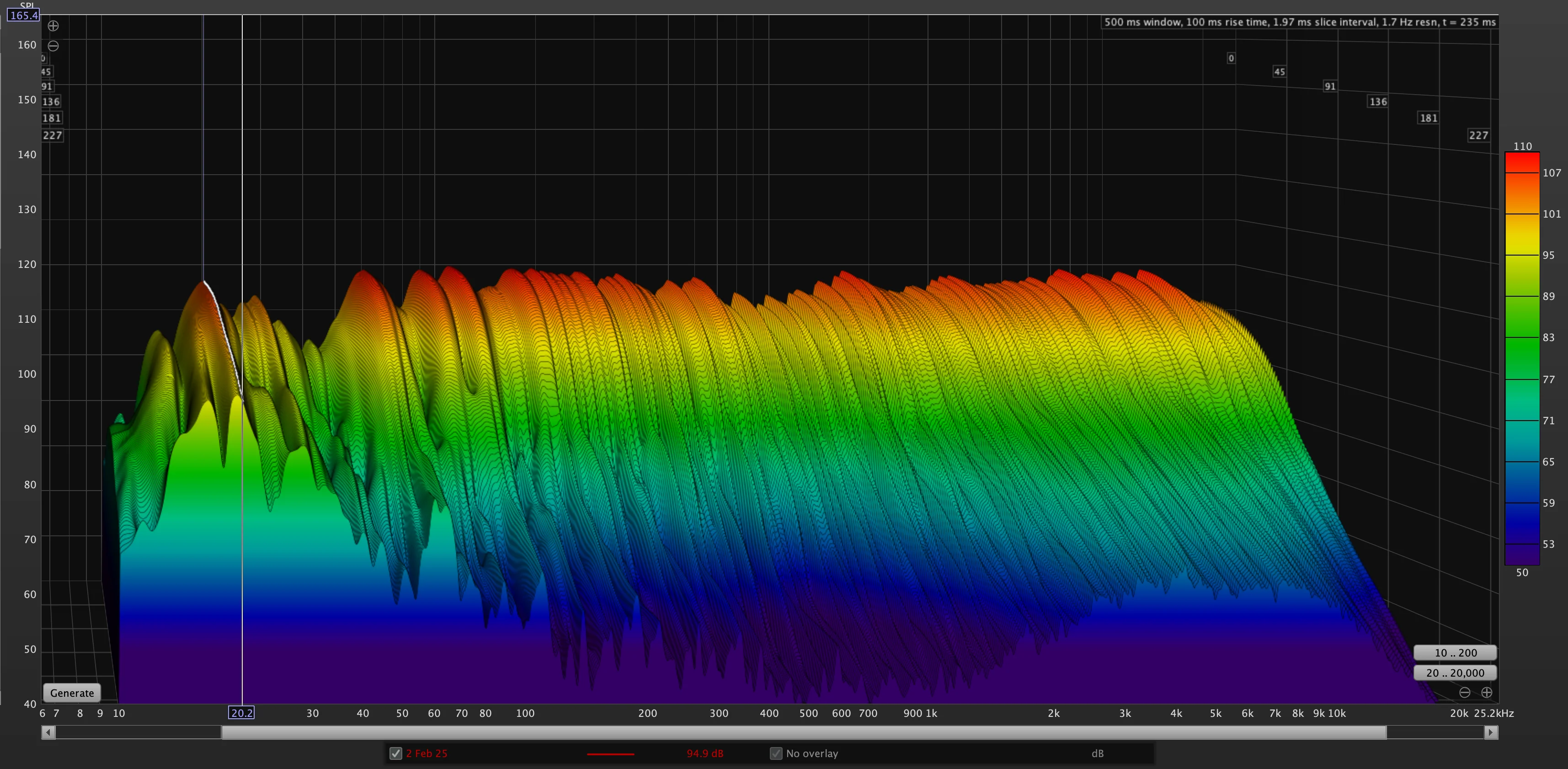Image resolution: width=1568 pixels, height=769 pixels.
Task: Zoom out the SPL vertical axis
Action: (x=53, y=46)
